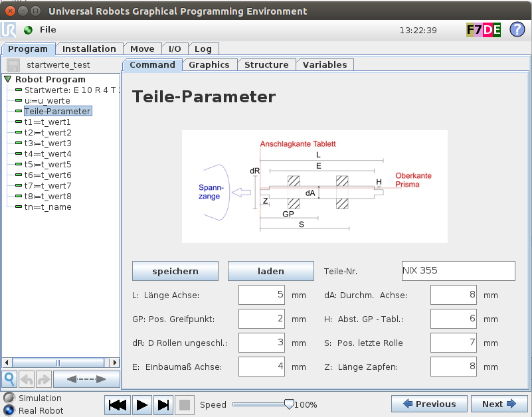532x417 pixels.
Task: Click the magnifier search icon
Action: click(10, 379)
